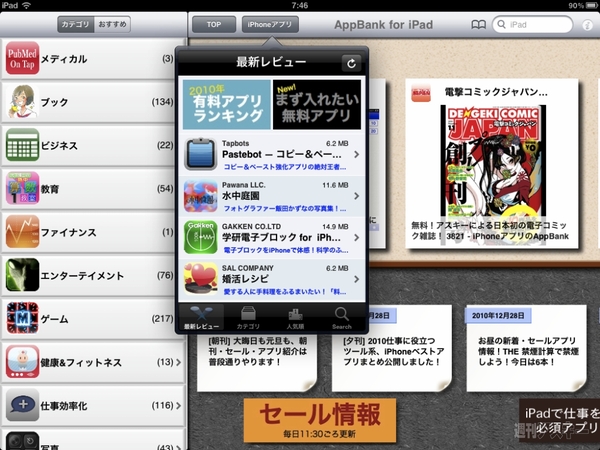Viewport: 600px width, 450px height.
Task: Open 学研電子ブロック row disclosure chevron
Action: pos(356,238)
